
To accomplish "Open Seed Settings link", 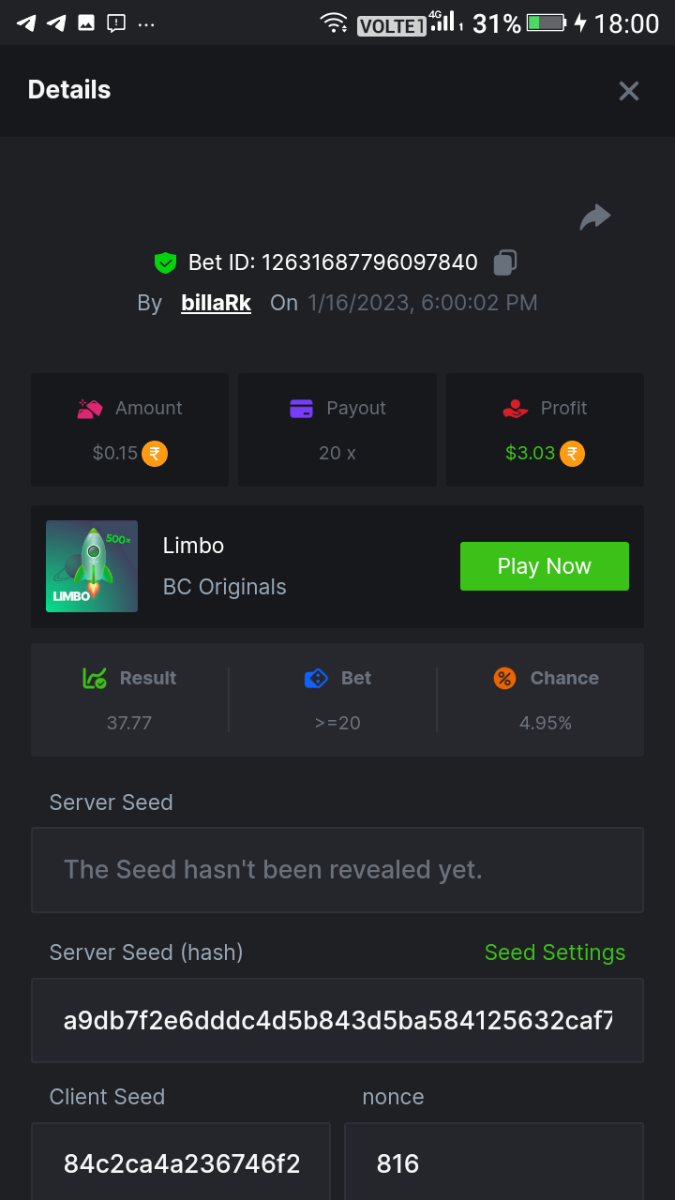I will point(555,952).
